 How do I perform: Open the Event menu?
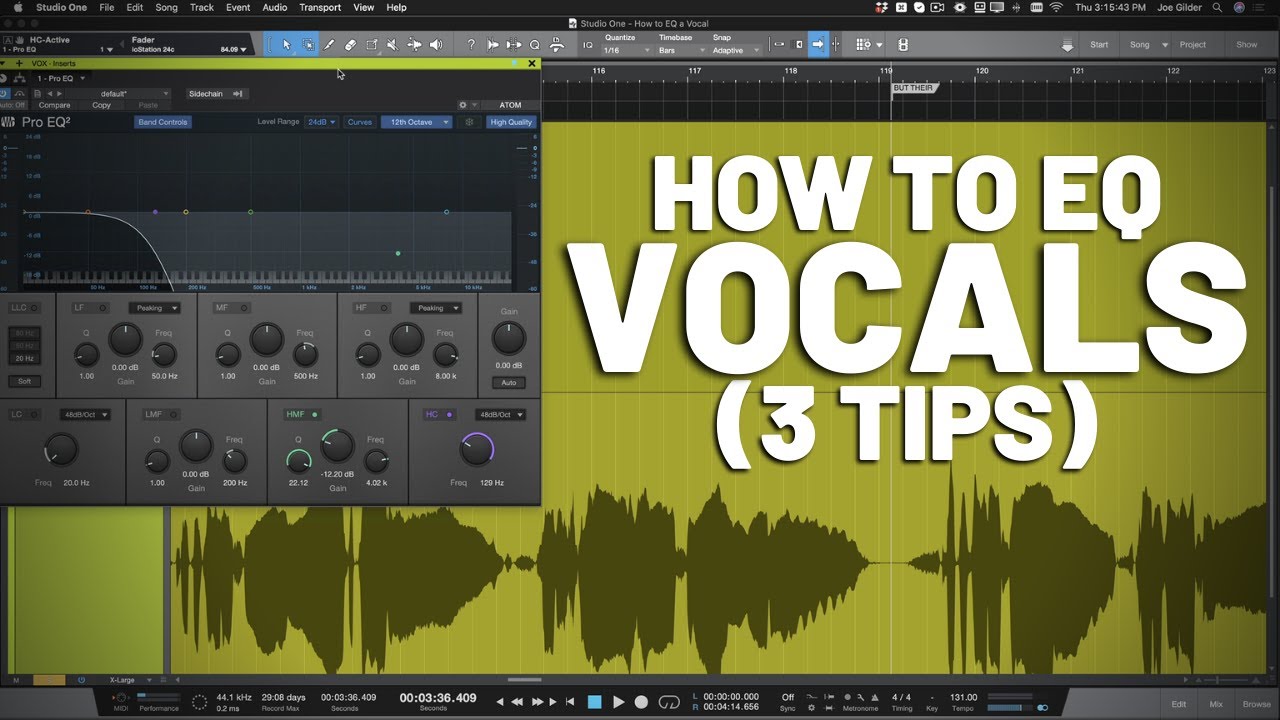[x=238, y=7]
